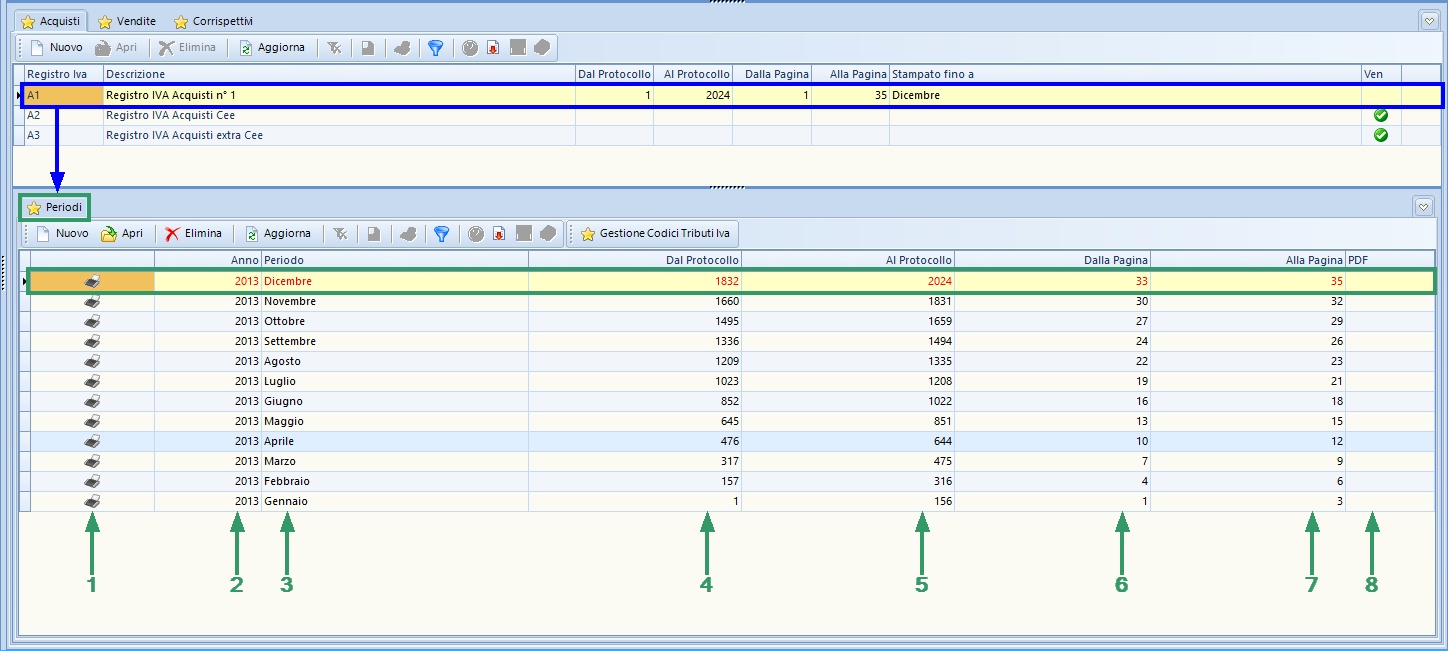Click the printer icon in the Luglio row
Image resolution: width=1448 pixels, height=651 pixels.
point(92,381)
